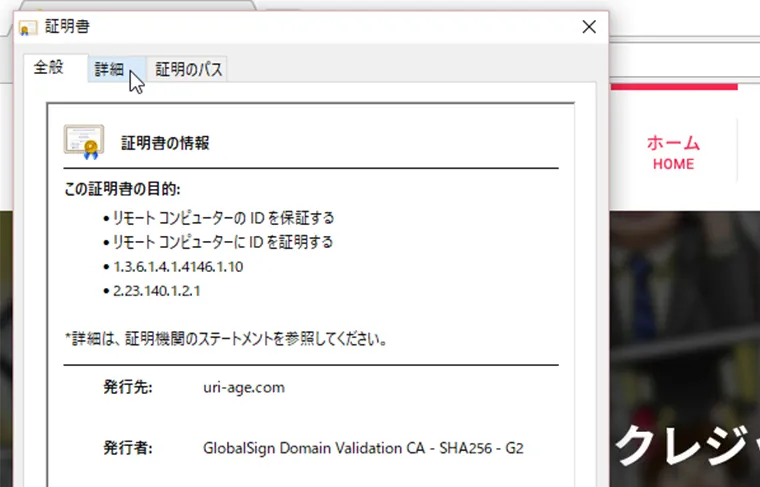760x487 pixels.
Task: Click the 発行者 label
Action: coord(127,448)
